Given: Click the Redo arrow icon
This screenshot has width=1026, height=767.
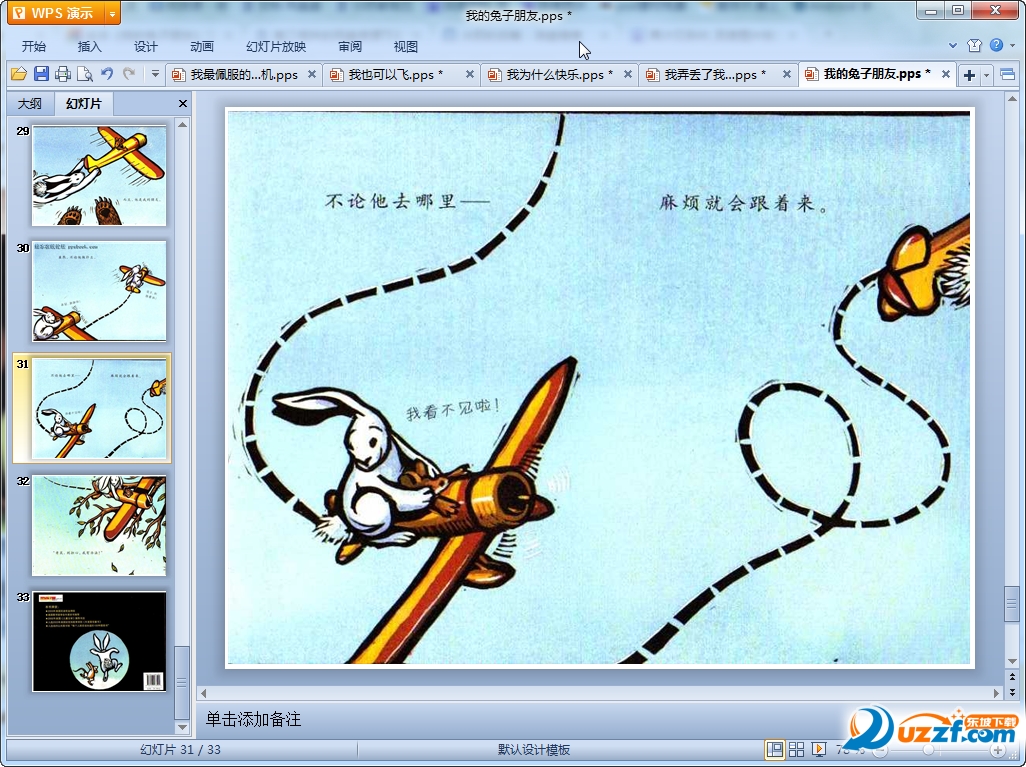Looking at the screenshot, I should point(129,74).
